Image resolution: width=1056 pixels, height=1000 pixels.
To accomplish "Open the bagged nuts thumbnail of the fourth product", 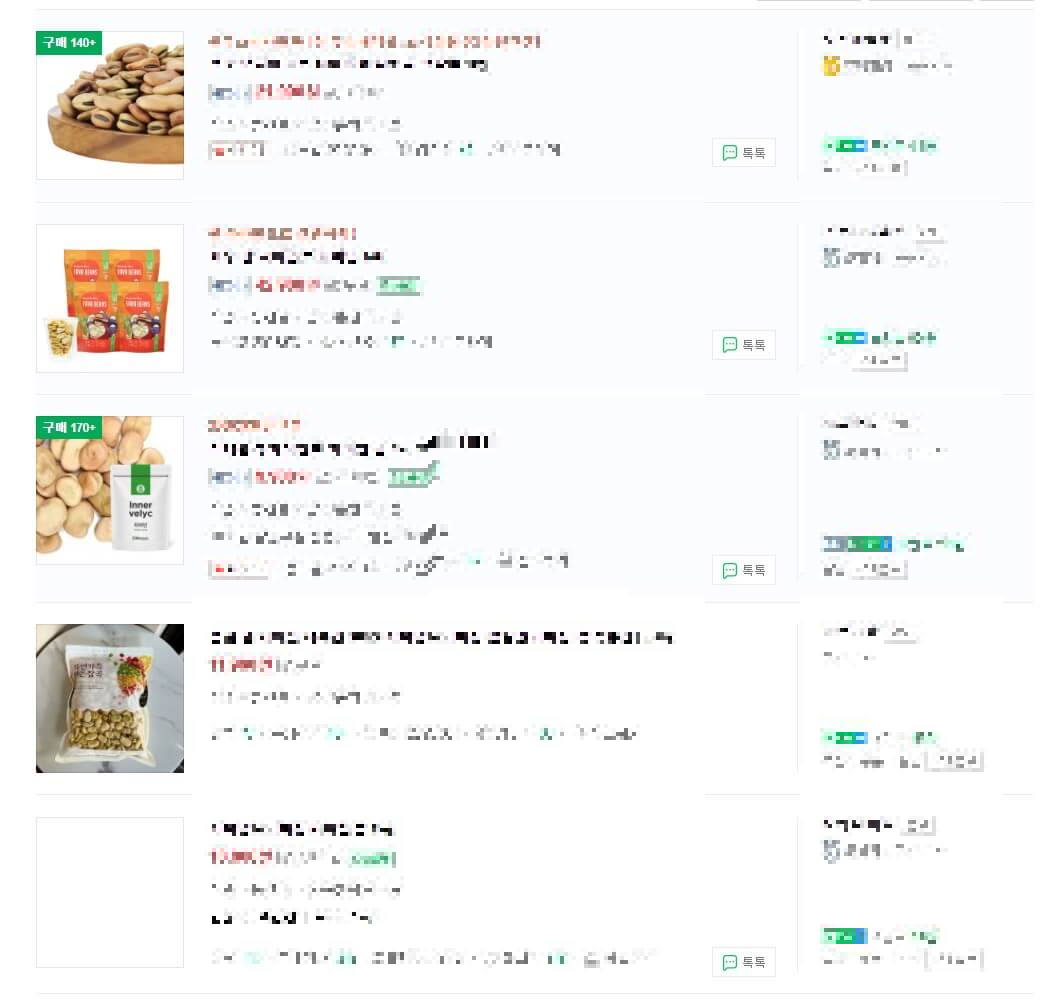I will [x=110, y=698].
